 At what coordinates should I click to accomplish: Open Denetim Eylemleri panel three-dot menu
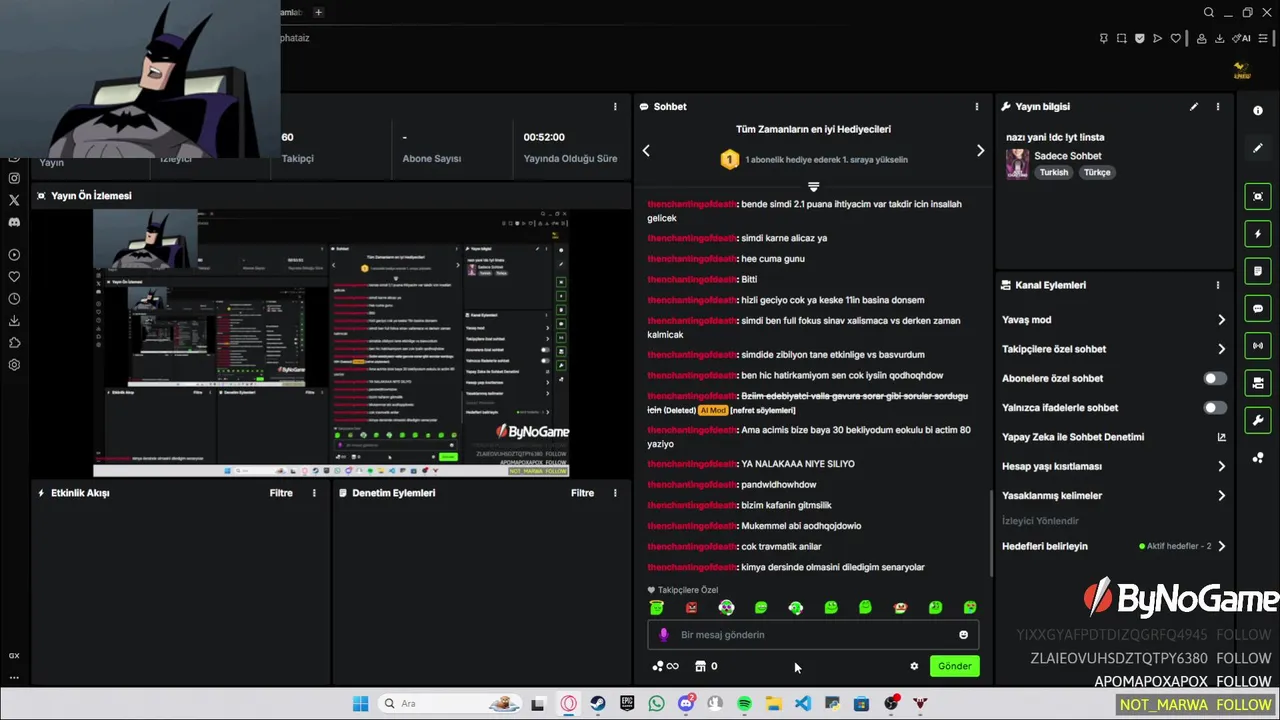pos(615,493)
